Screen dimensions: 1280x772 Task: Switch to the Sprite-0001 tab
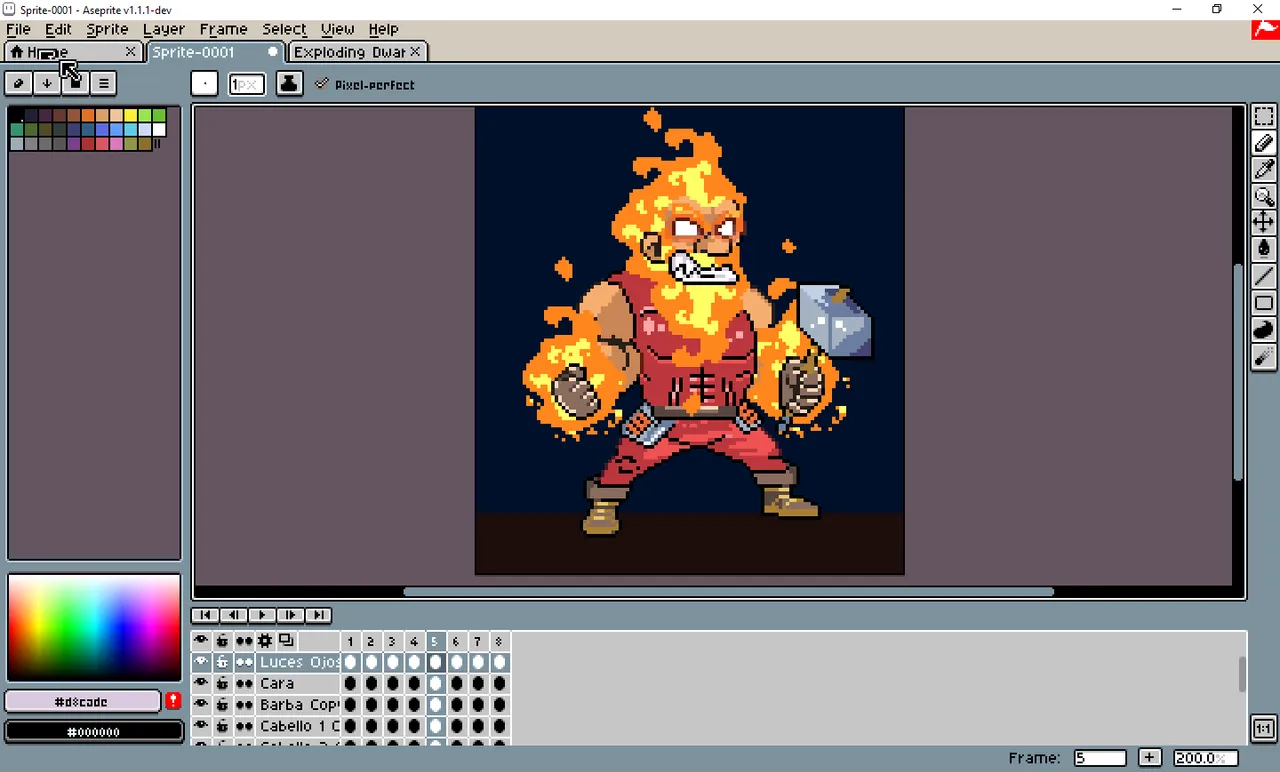coord(193,52)
